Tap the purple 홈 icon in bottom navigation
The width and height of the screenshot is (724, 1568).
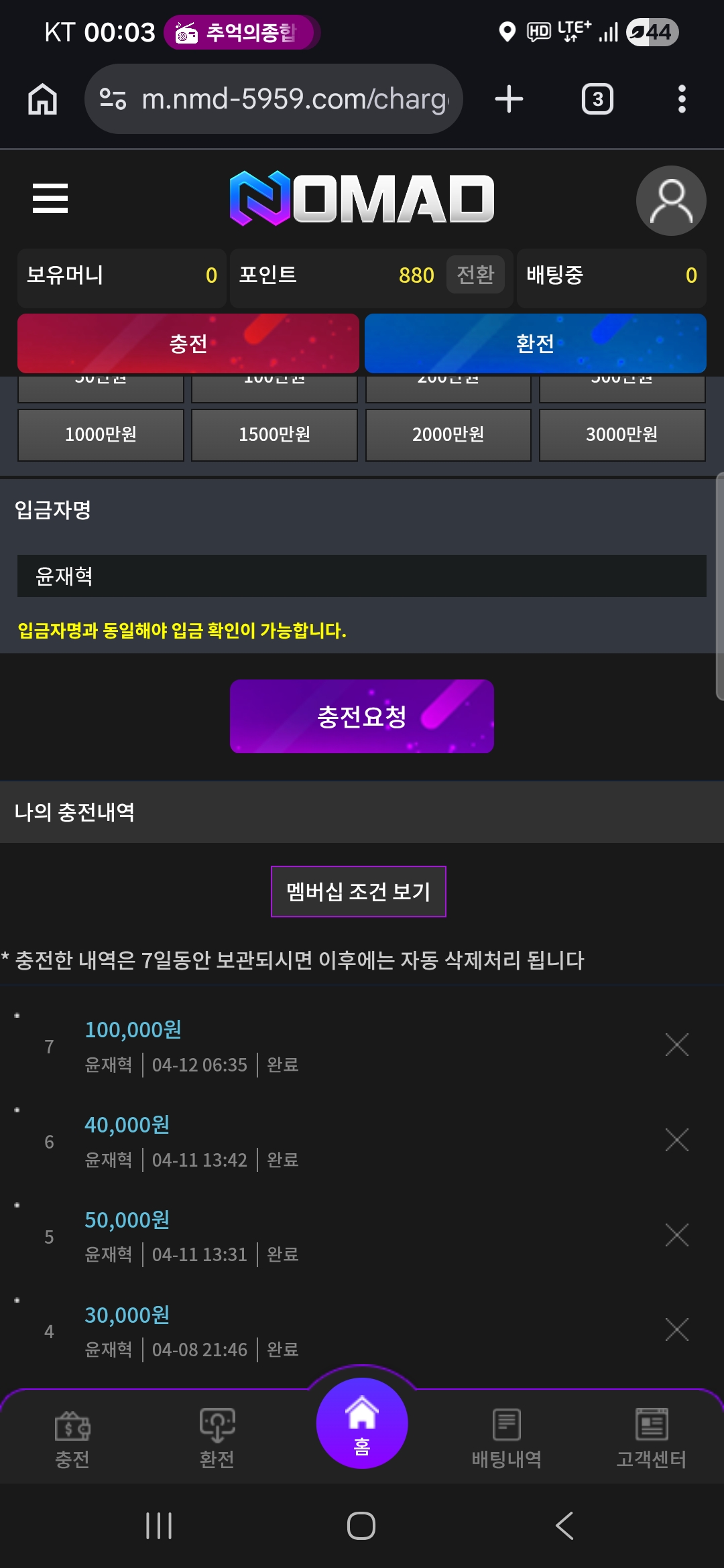tap(362, 1423)
